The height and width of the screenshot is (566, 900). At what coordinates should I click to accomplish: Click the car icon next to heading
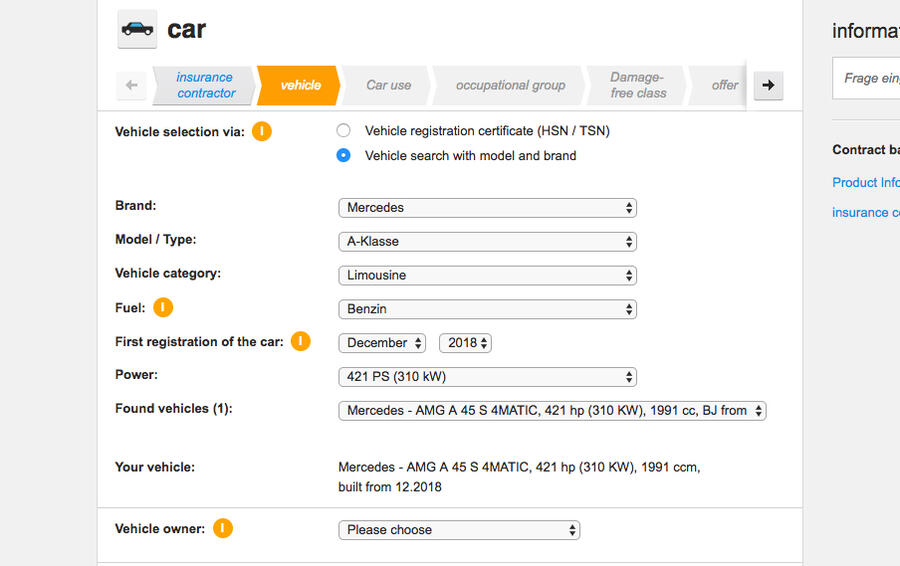[137, 29]
